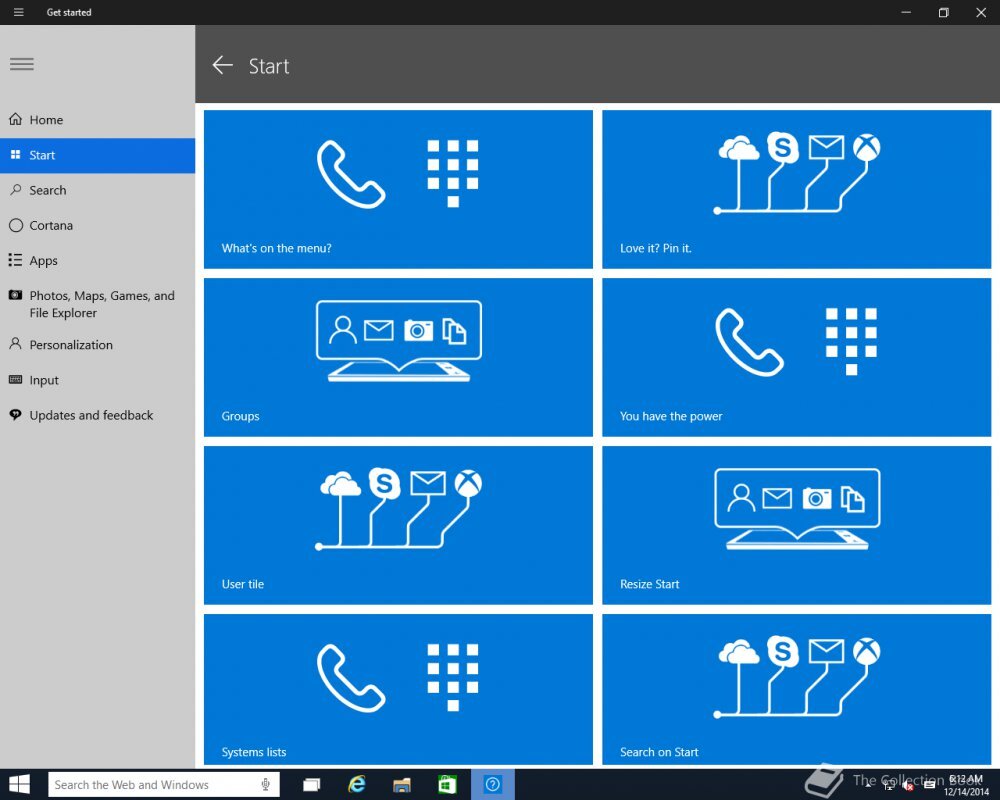Screen dimensions: 1000x800
Task: Open the title bar hamburger menu
Action: pyautogui.click(x=18, y=12)
